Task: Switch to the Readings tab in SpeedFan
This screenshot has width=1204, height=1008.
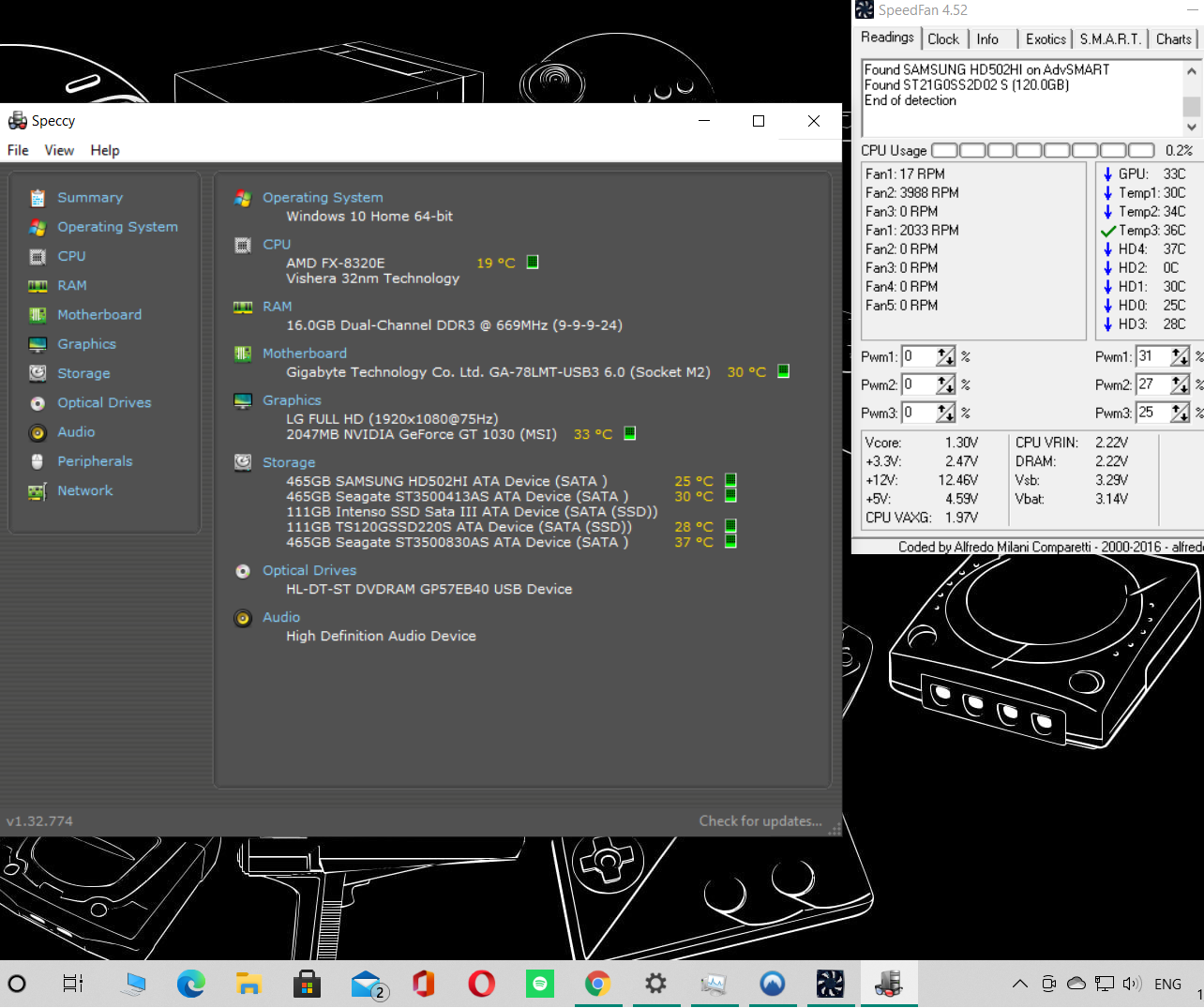Action: click(x=887, y=38)
